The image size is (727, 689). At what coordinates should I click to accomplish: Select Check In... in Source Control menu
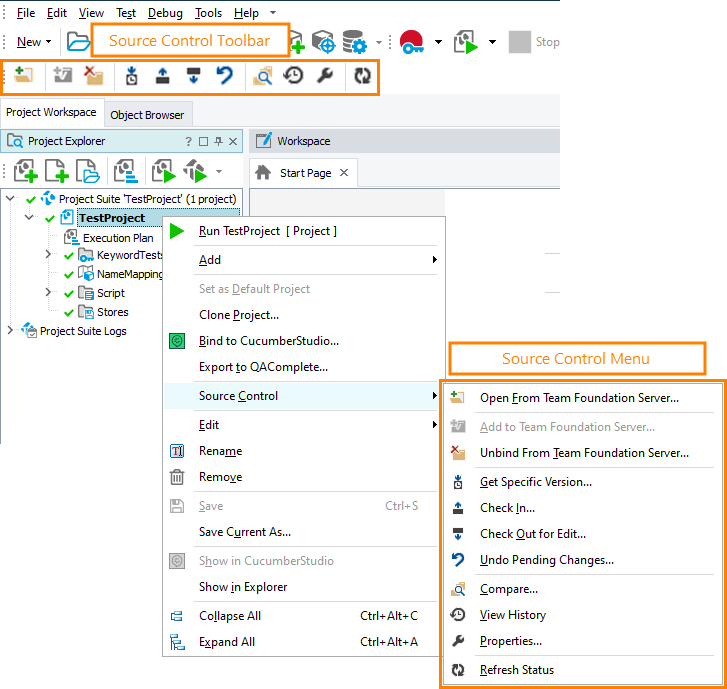coord(507,508)
